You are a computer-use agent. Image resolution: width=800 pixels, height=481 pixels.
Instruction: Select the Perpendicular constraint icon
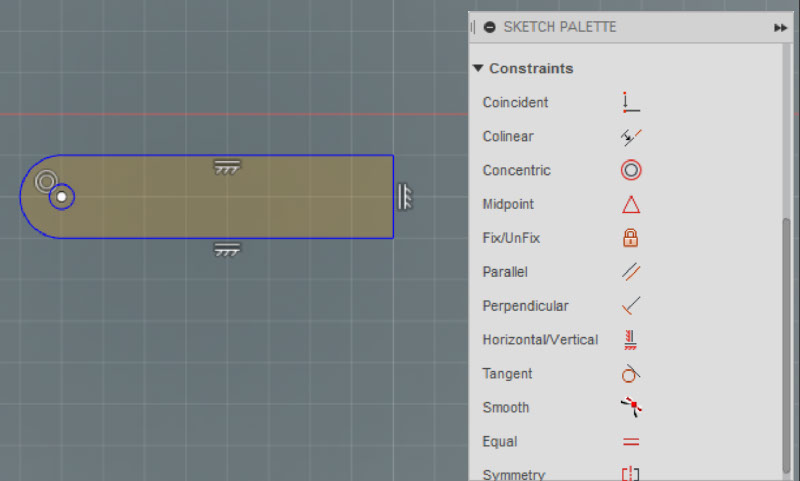point(631,306)
